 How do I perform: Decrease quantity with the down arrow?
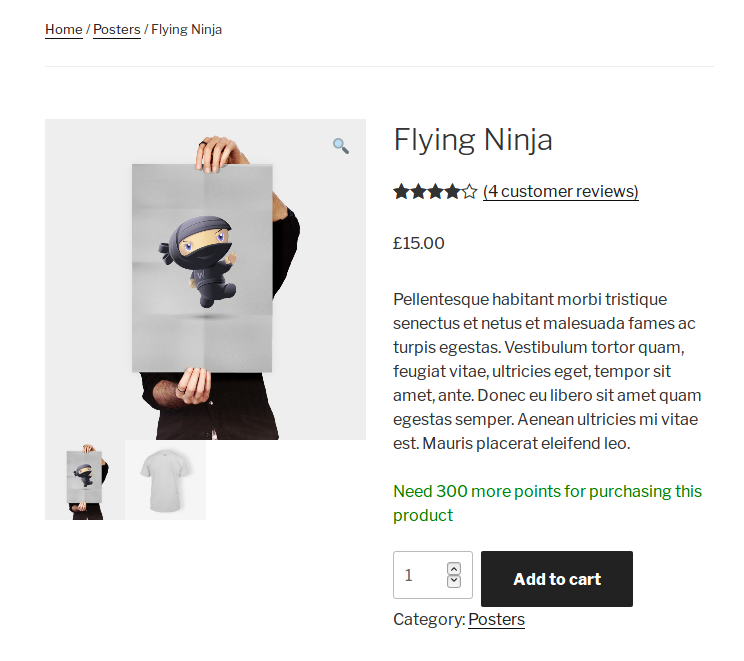(x=454, y=581)
